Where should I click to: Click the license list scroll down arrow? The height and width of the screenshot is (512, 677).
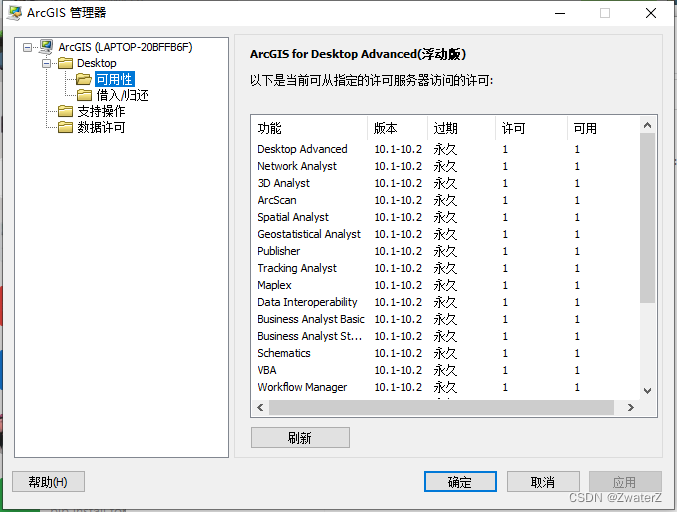click(647, 391)
